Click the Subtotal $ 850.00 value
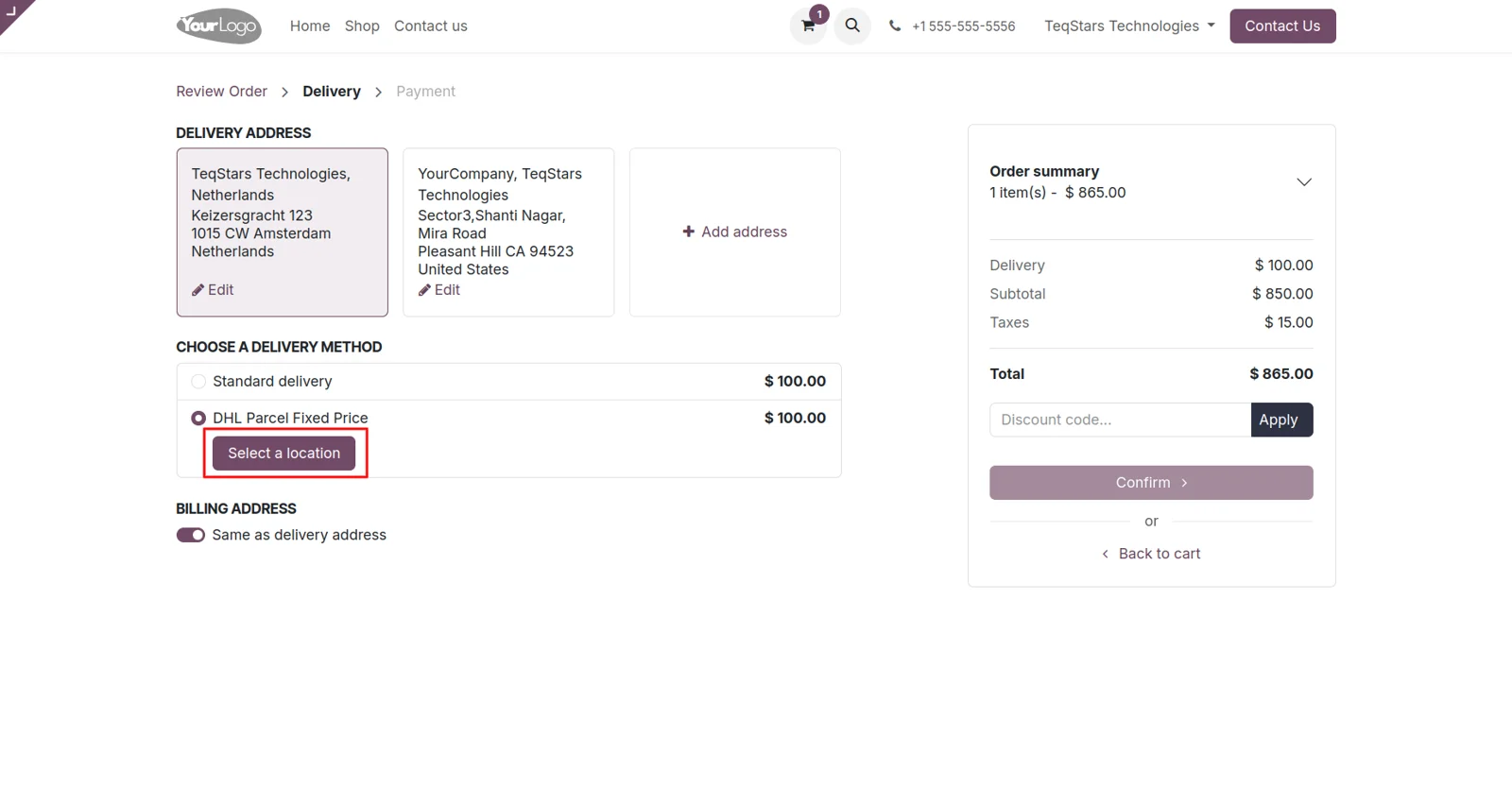Screen dimensions: 1512x789 (1282, 294)
